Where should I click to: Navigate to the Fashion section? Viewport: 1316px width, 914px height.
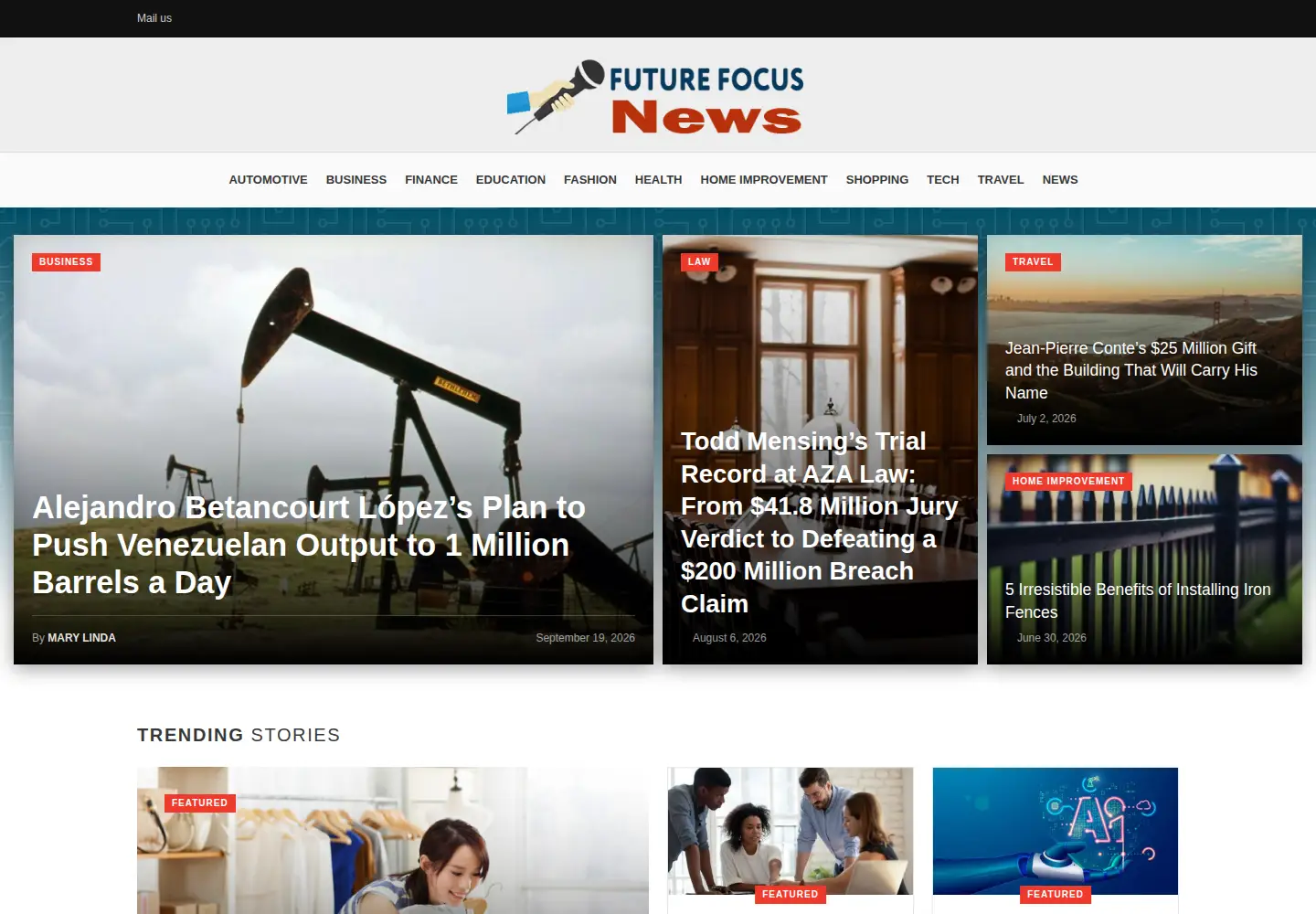pyautogui.click(x=590, y=180)
